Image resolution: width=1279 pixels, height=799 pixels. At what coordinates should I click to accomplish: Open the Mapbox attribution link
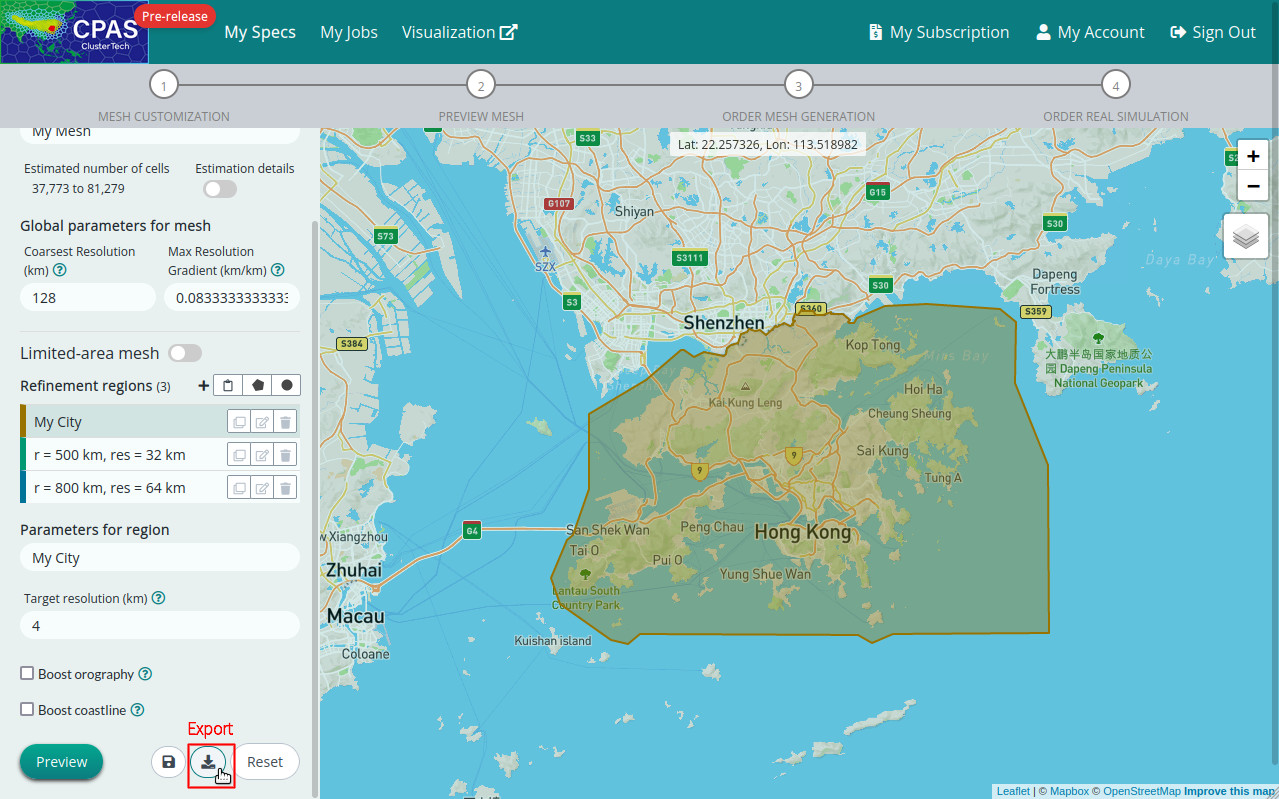pyautogui.click(x=1069, y=791)
